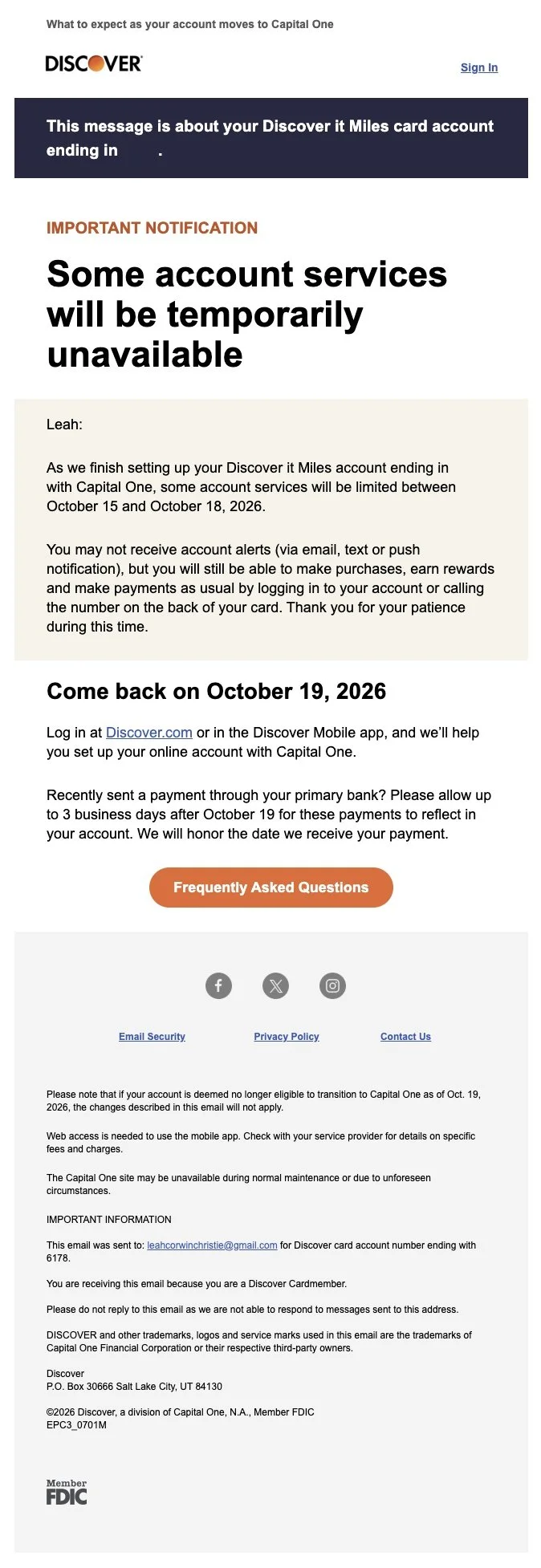
Task: Click the IMPORTANT NOTIFICATION label
Action: pyautogui.click(x=153, y=228)
